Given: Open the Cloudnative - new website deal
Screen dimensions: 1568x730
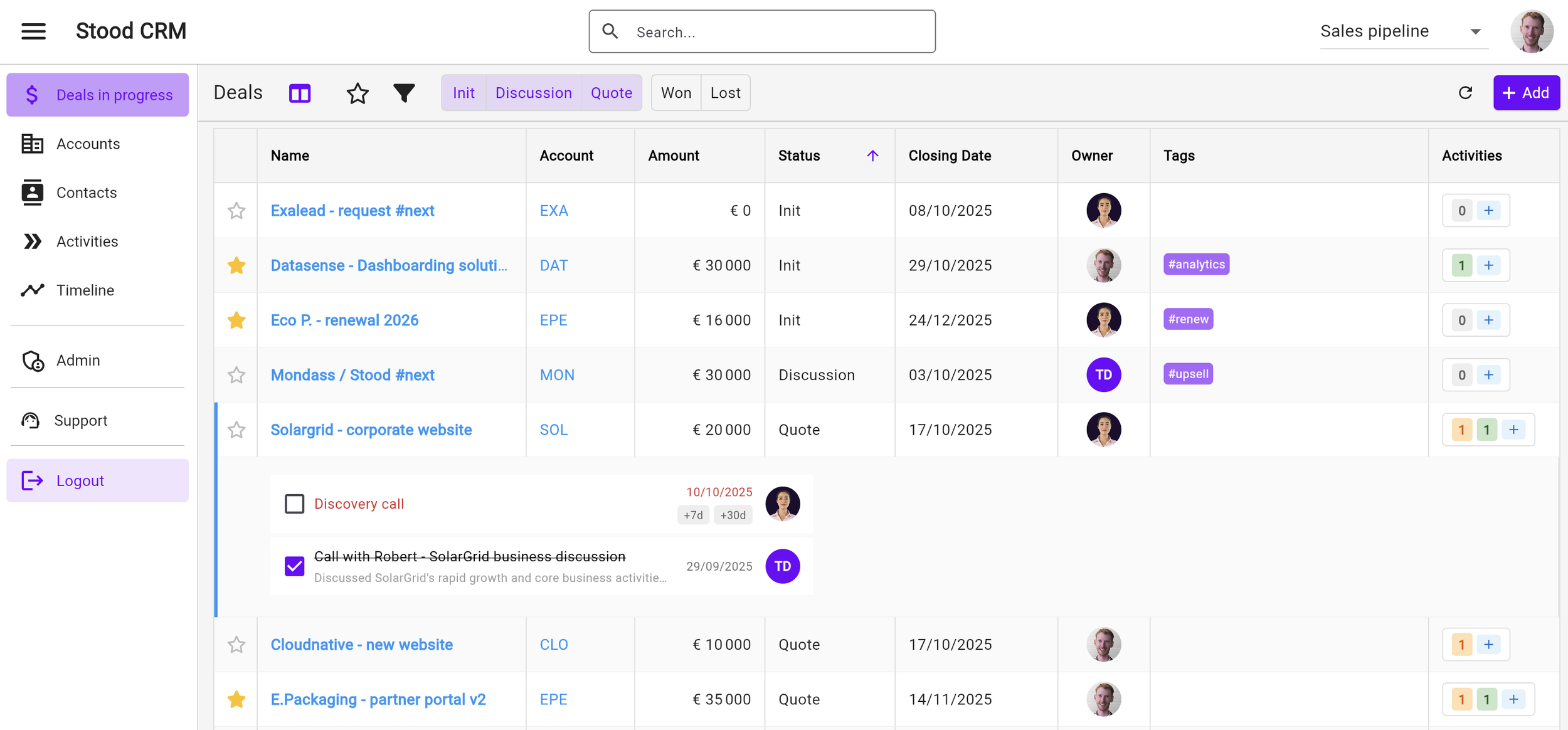Looking at the screenshot, I should pyautogui.click(x=361, y=645).
